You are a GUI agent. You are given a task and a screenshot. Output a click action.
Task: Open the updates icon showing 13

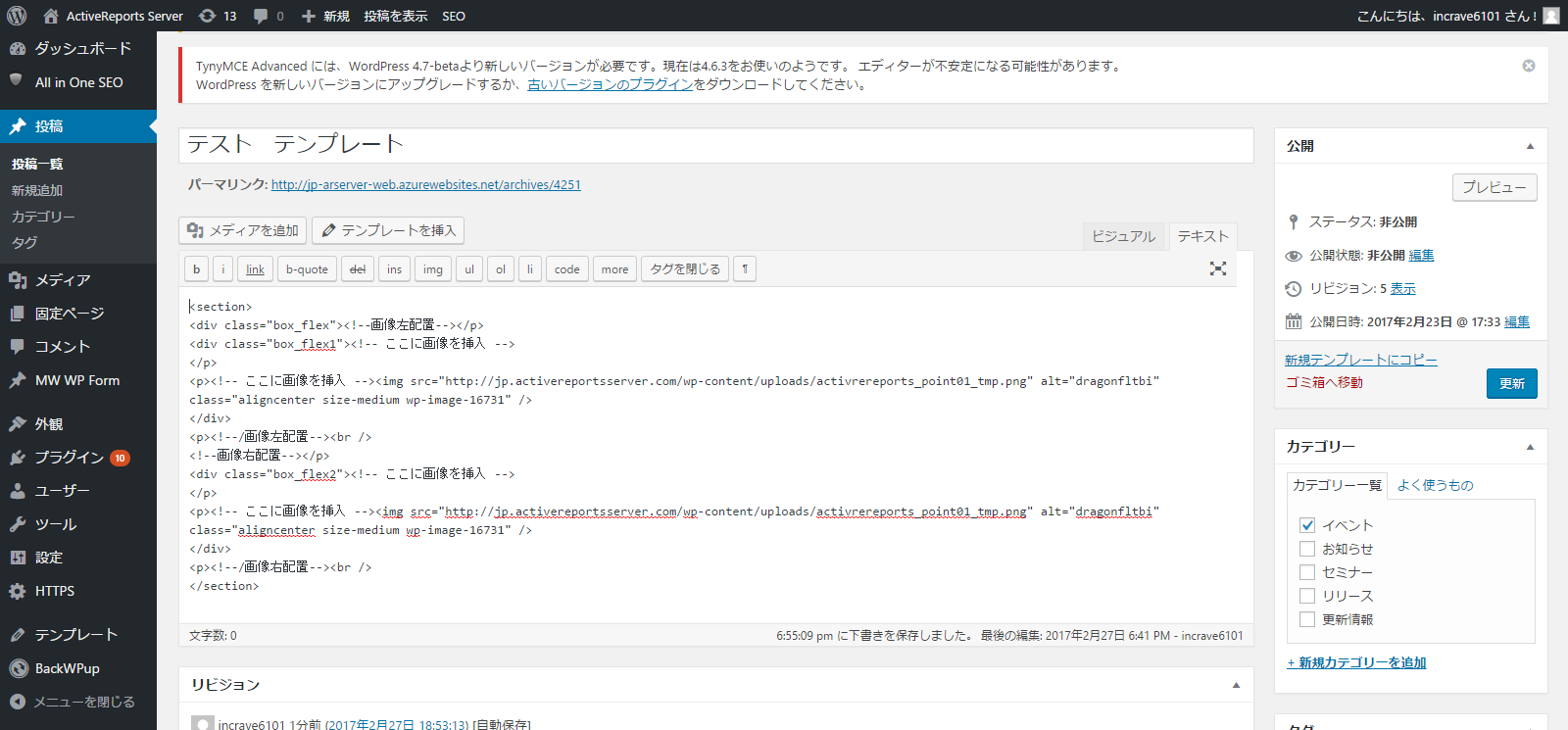pos(207,16)
